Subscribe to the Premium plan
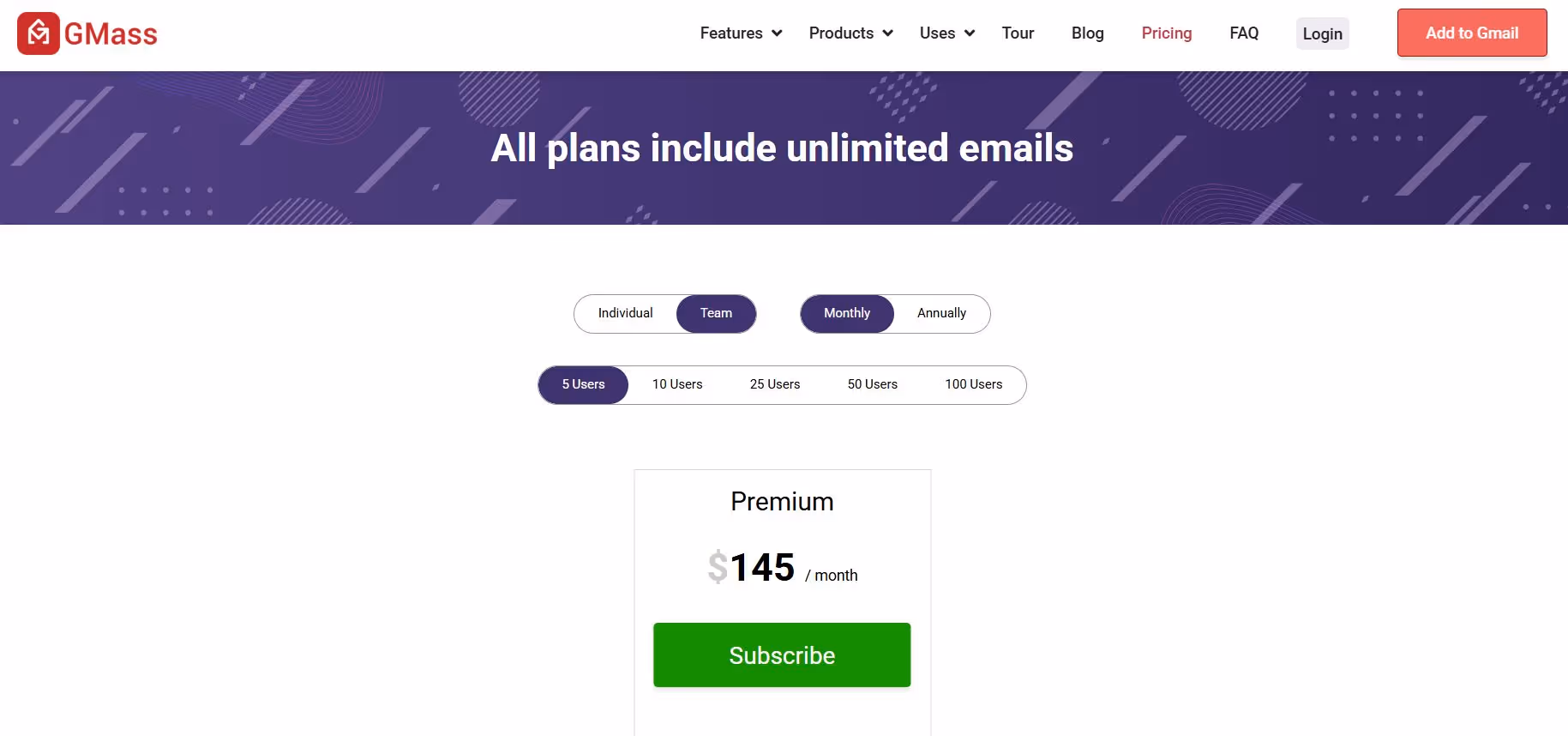This screenshot has height=736, width=1568. click(x=781, y=655)
